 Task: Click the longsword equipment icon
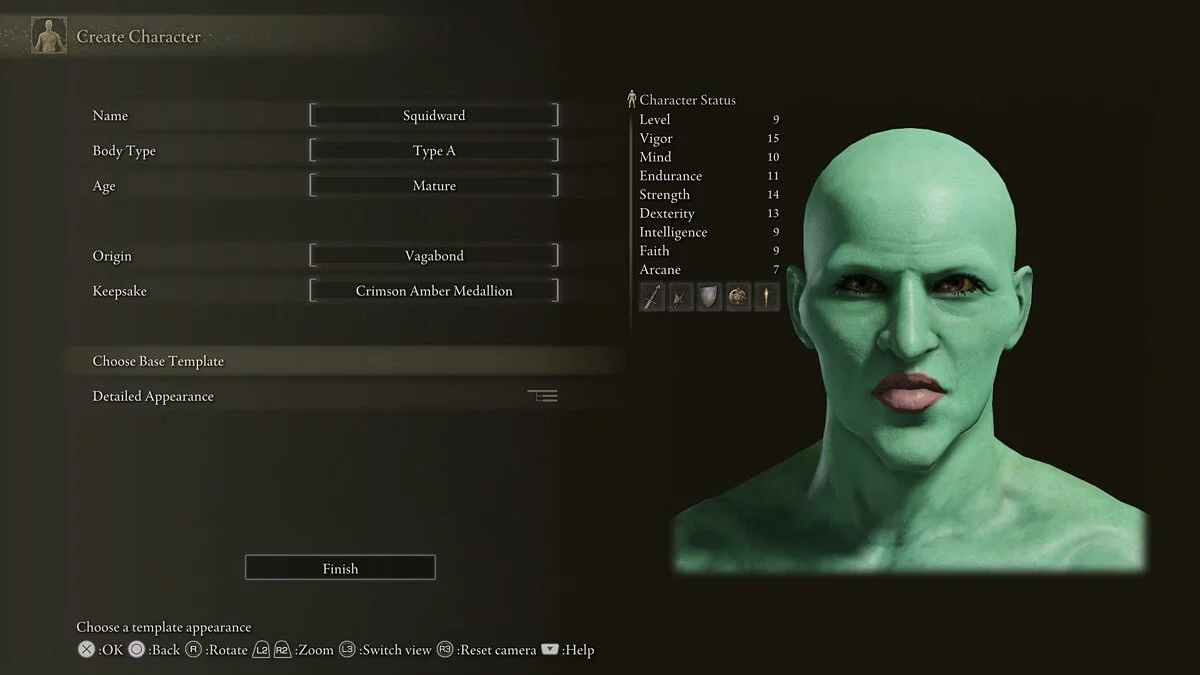(x=652, y=297)
